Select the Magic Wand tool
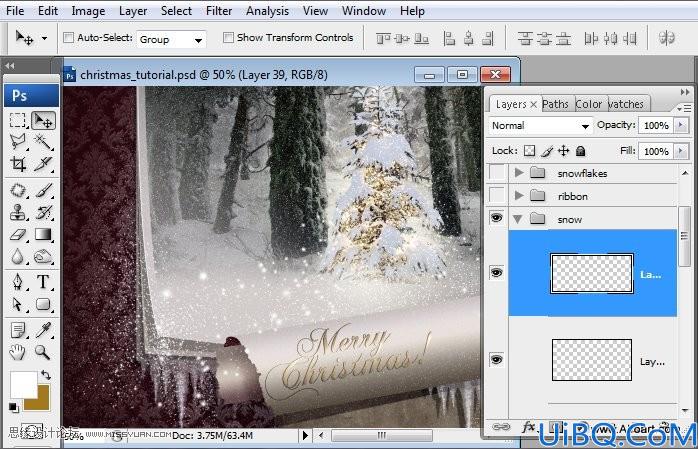Viewport: 698px width, 449px height. (43, 142)
